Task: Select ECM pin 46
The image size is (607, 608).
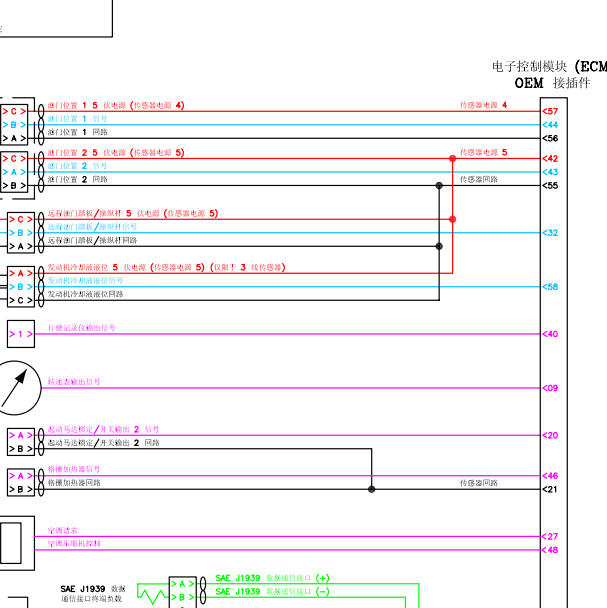Action: [550, 476]
